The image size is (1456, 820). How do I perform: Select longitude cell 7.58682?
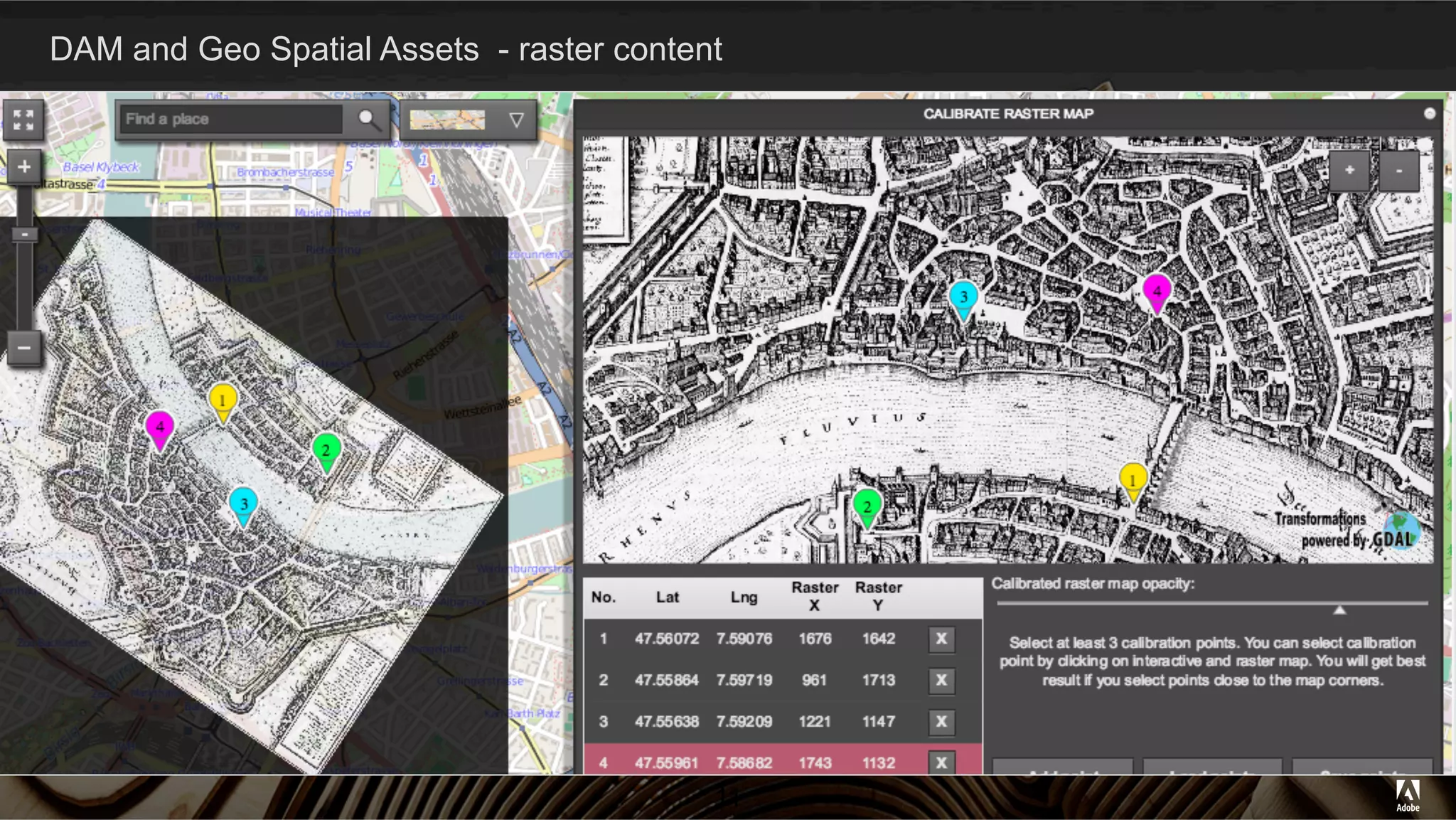744,762
